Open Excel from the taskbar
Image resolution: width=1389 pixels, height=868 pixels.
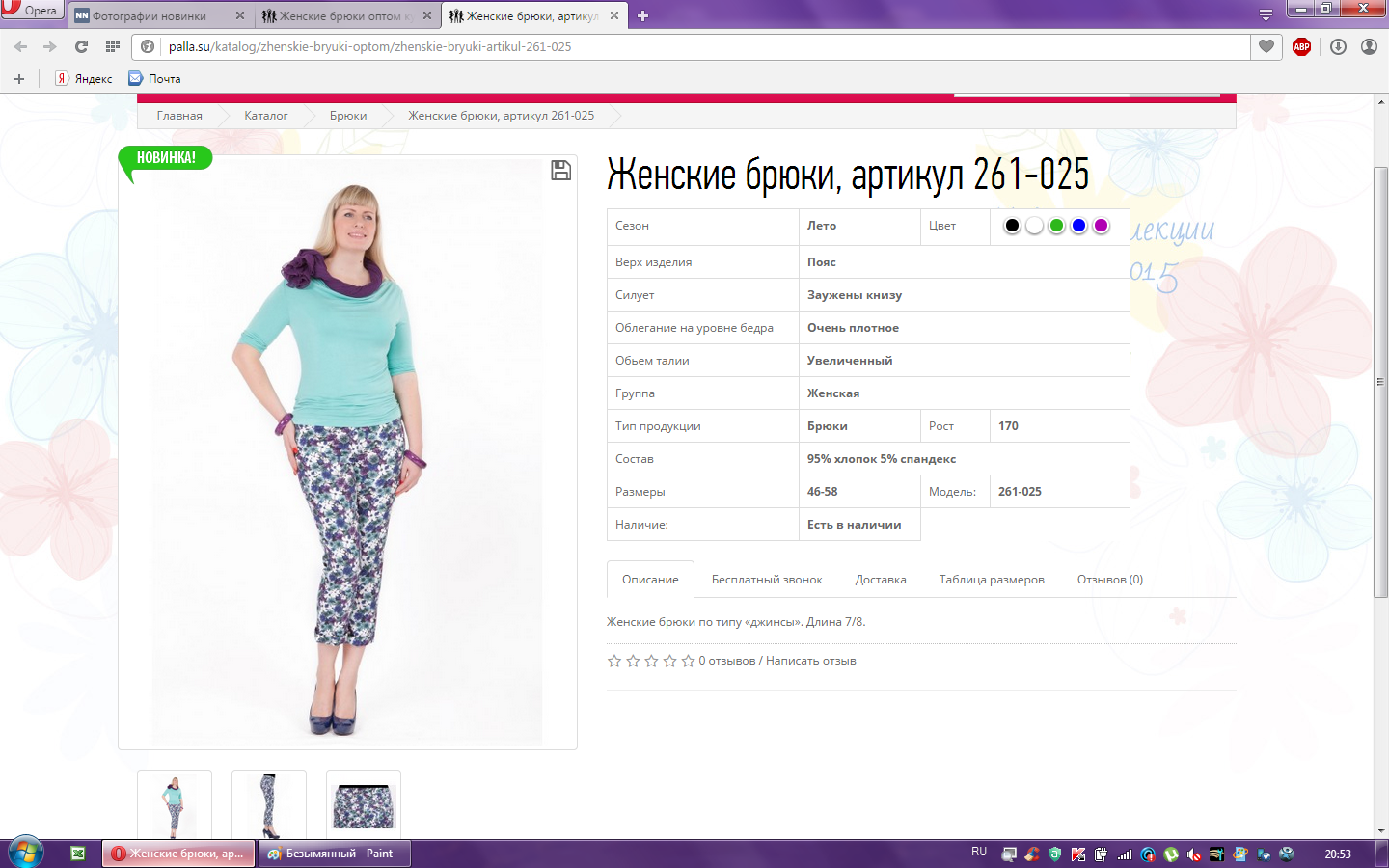(78, 854)
